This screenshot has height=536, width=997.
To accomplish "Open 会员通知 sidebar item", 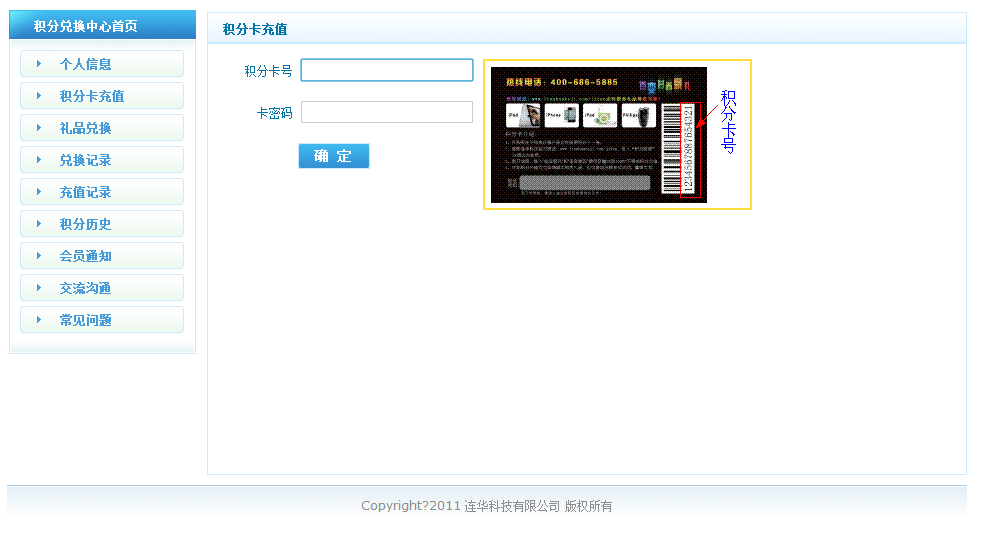I will click(102, 256).
